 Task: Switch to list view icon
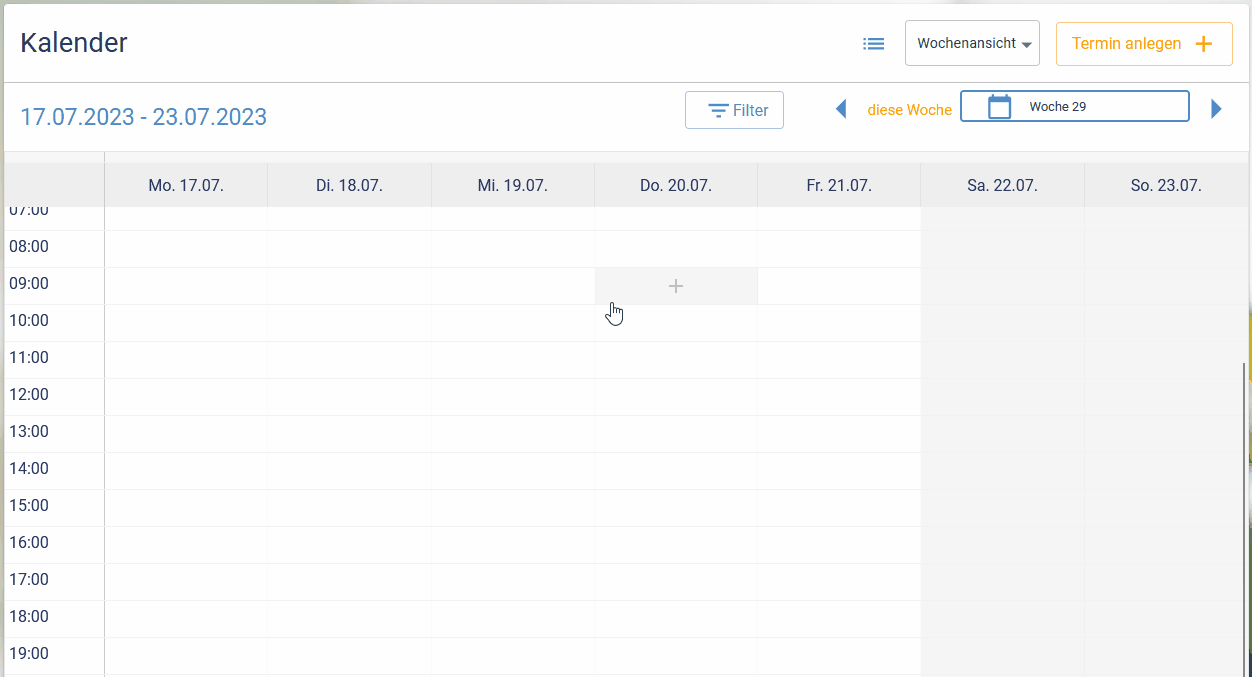pyautogui.click(x=874, y=44)
